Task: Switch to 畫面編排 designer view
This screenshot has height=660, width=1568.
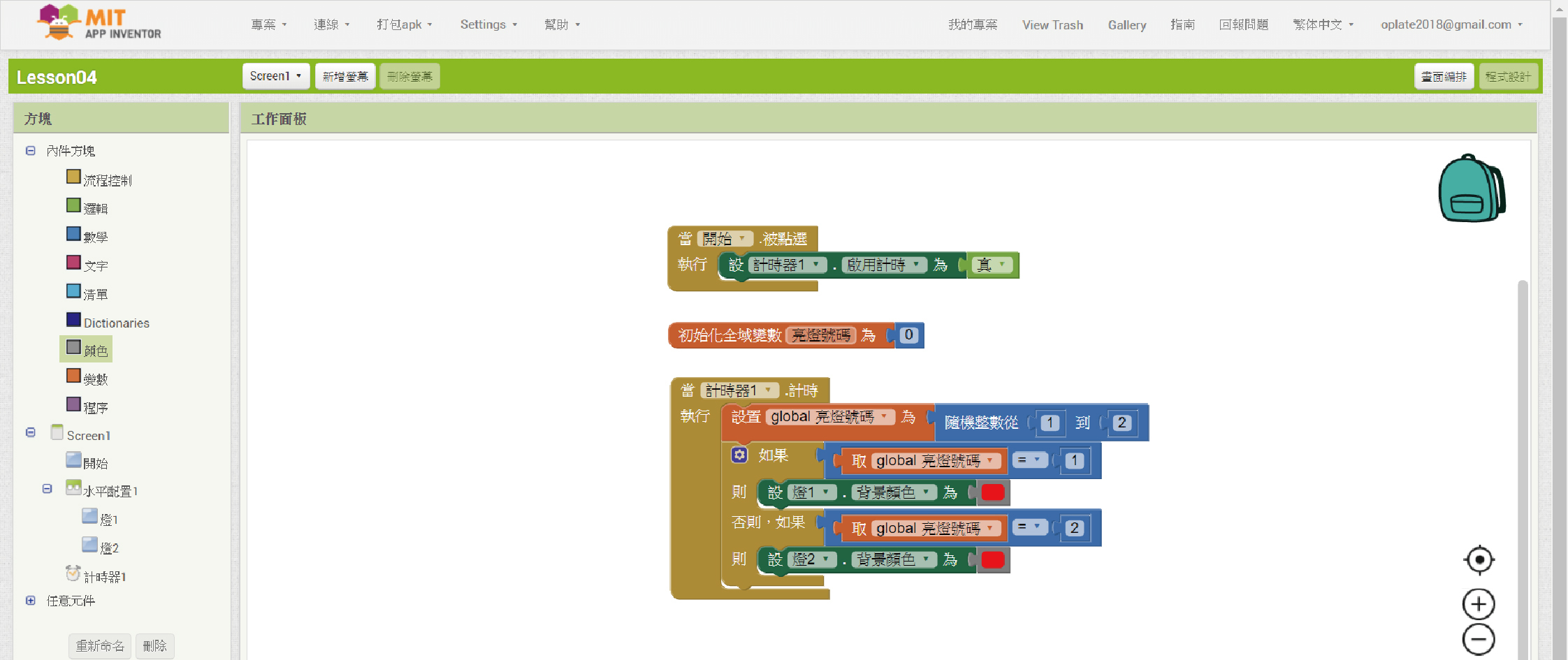Action: (1444, 76)
